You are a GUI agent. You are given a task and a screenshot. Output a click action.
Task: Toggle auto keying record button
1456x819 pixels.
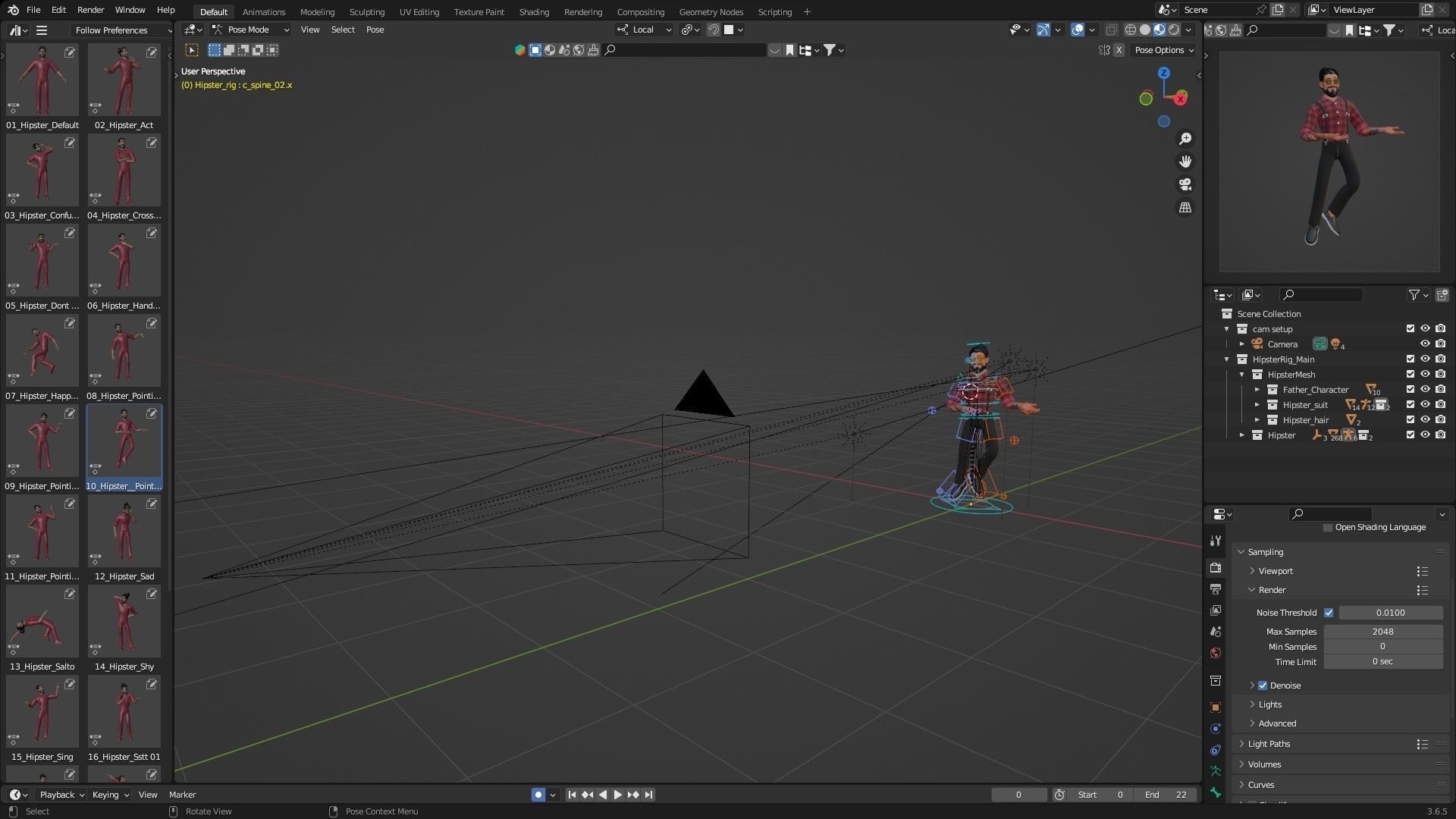[538, 795]
